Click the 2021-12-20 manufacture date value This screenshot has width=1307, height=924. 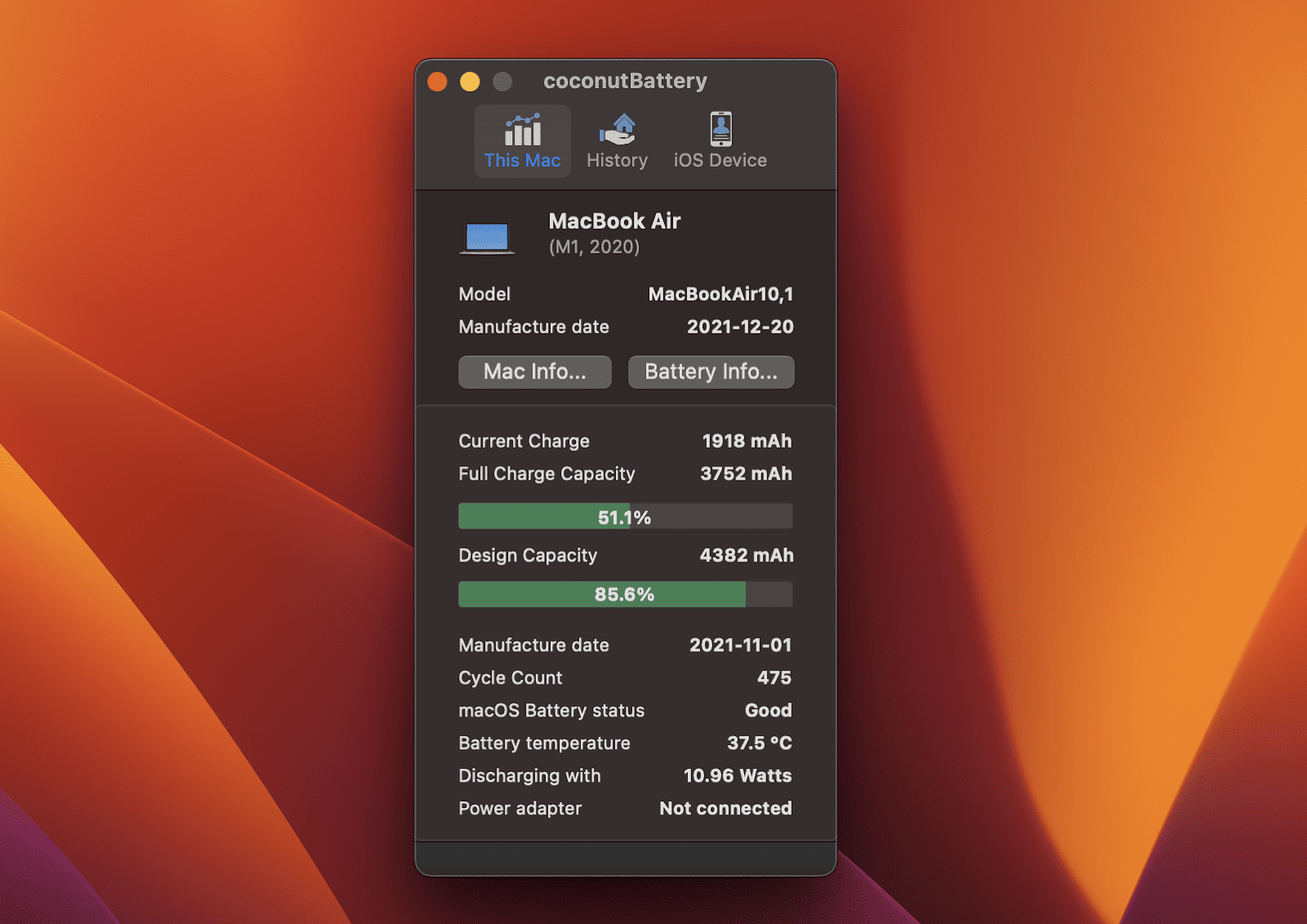click(x=740, y=327)
